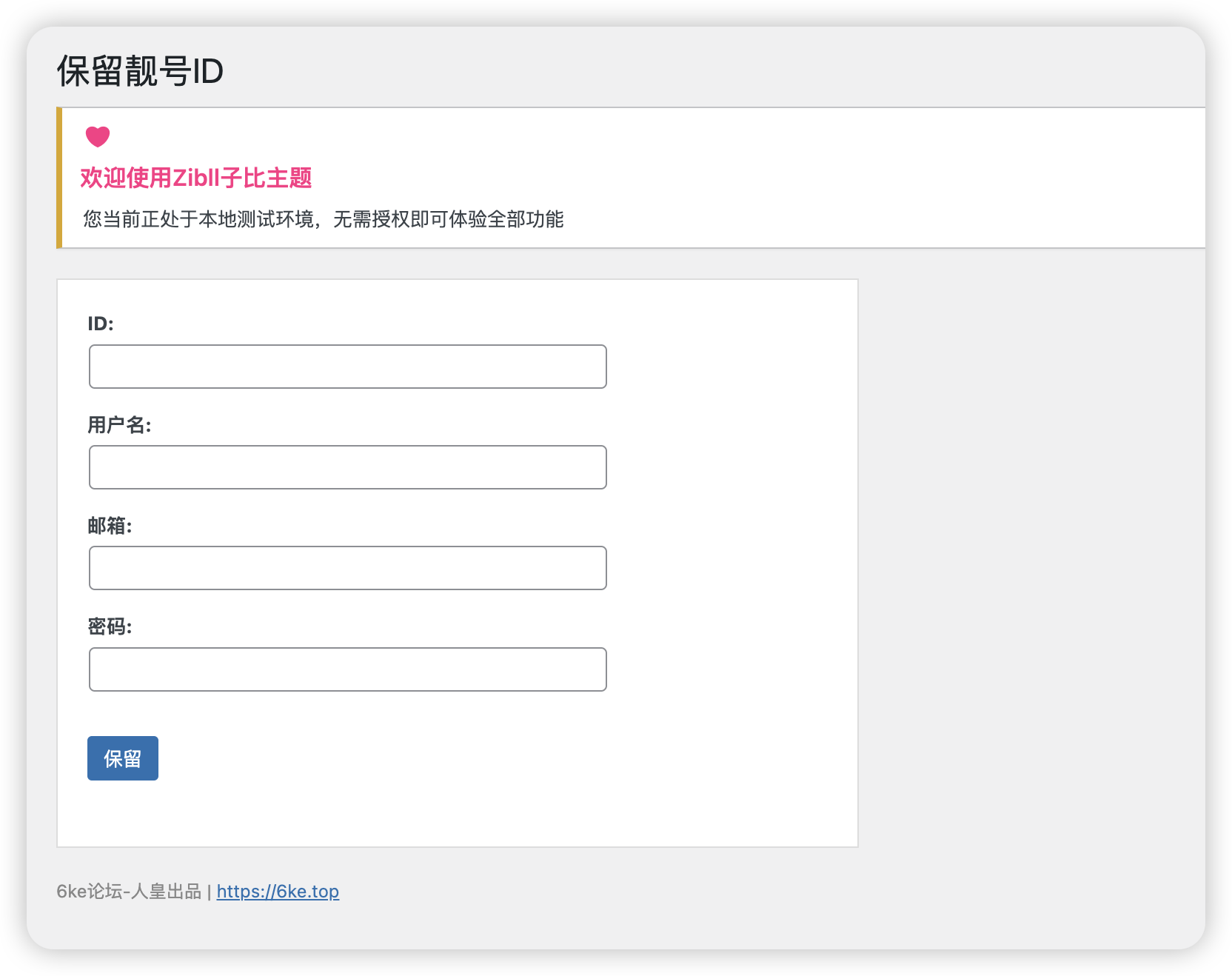Click the 欢迎使用Zibll子比主题 heading
This screenshot has width=1232, height=976.
point(196,178)
